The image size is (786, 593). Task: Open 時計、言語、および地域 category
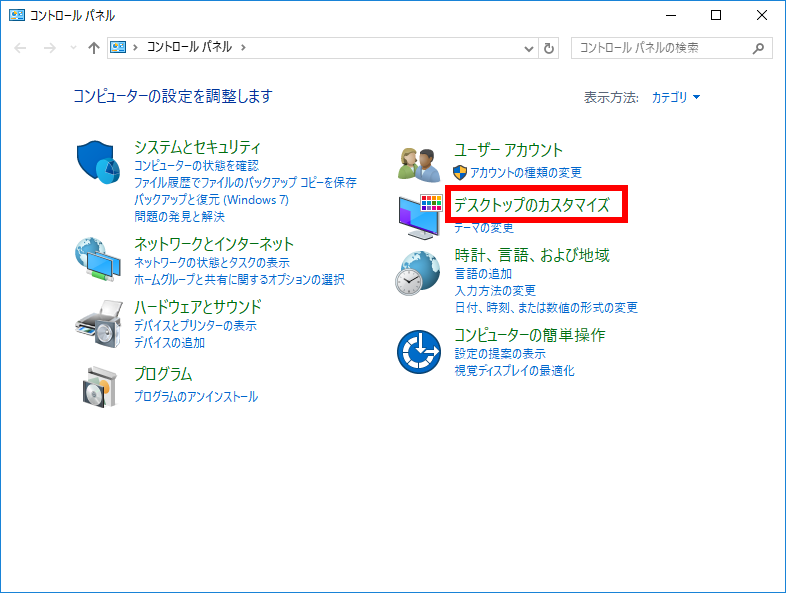pos(532,255)
